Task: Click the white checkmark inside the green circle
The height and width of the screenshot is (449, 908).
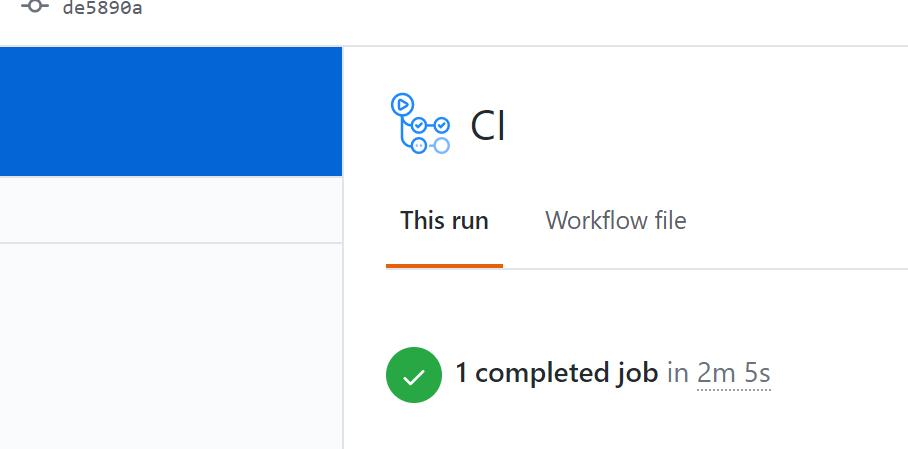Action: click(414, 378)
